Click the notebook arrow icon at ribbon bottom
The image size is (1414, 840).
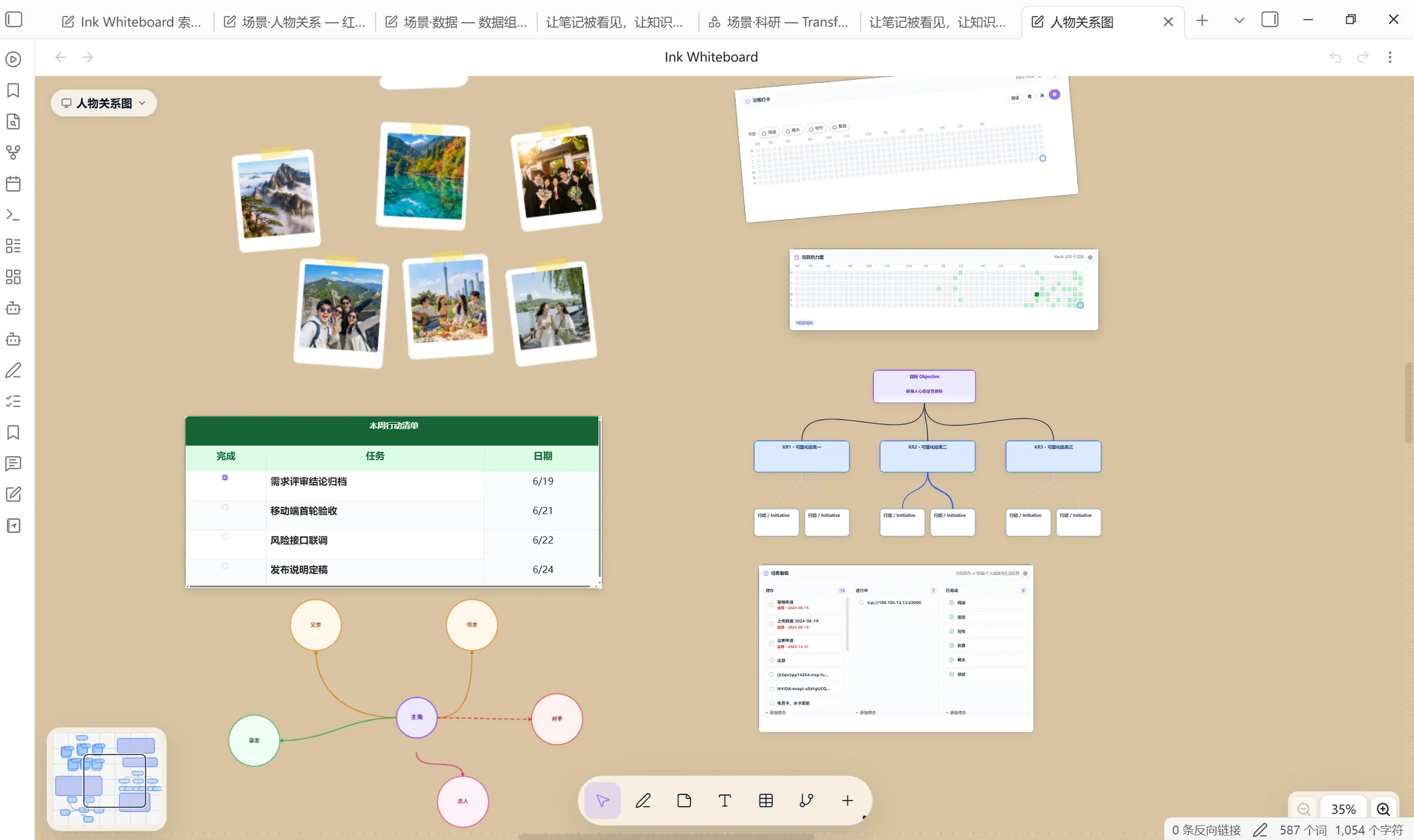tap(14, 526)
